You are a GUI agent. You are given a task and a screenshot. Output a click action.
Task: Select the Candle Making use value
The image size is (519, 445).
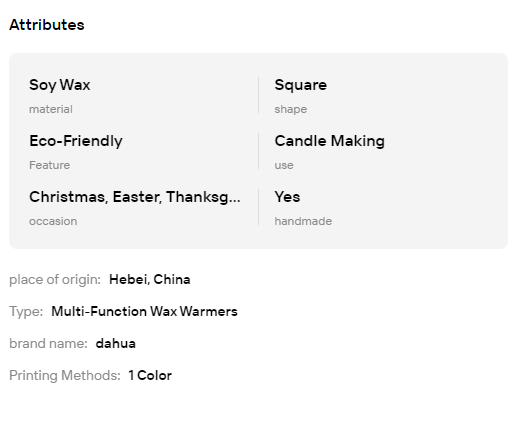click(x=330, y=141)
